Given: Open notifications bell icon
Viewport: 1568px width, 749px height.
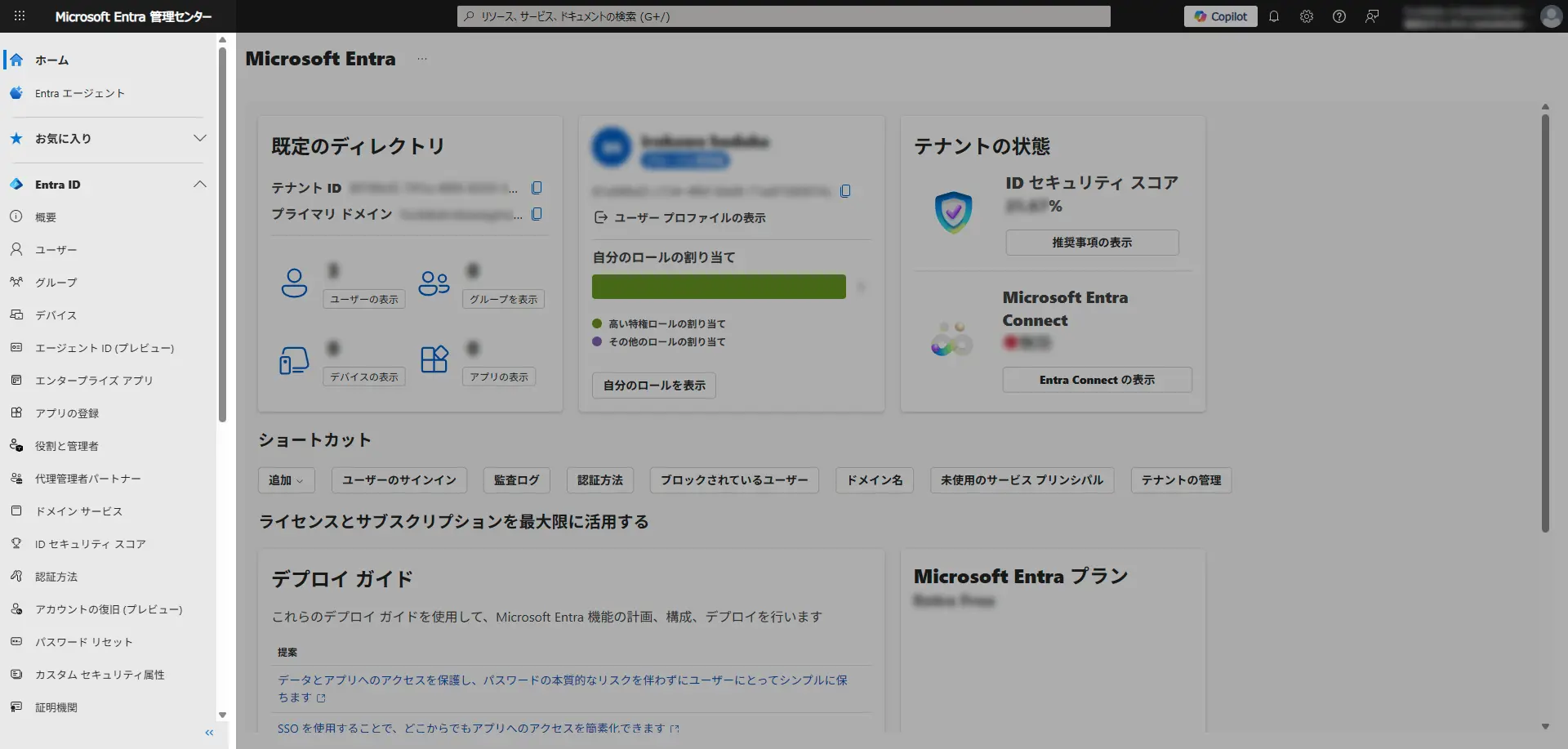Looking at the screenshot, I should point(1274,16).
